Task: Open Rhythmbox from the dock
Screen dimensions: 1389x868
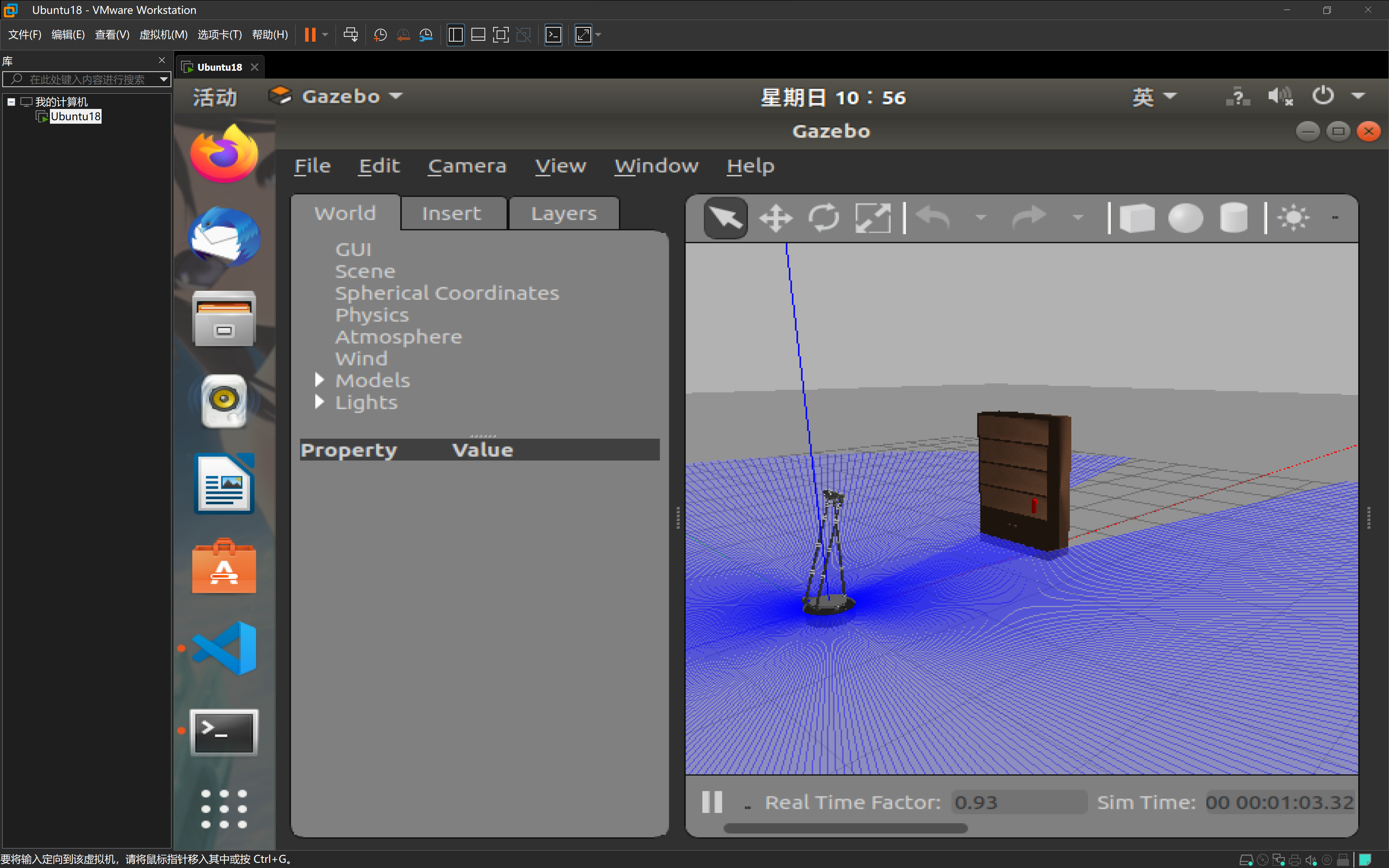Action: (x=224, y=401)
